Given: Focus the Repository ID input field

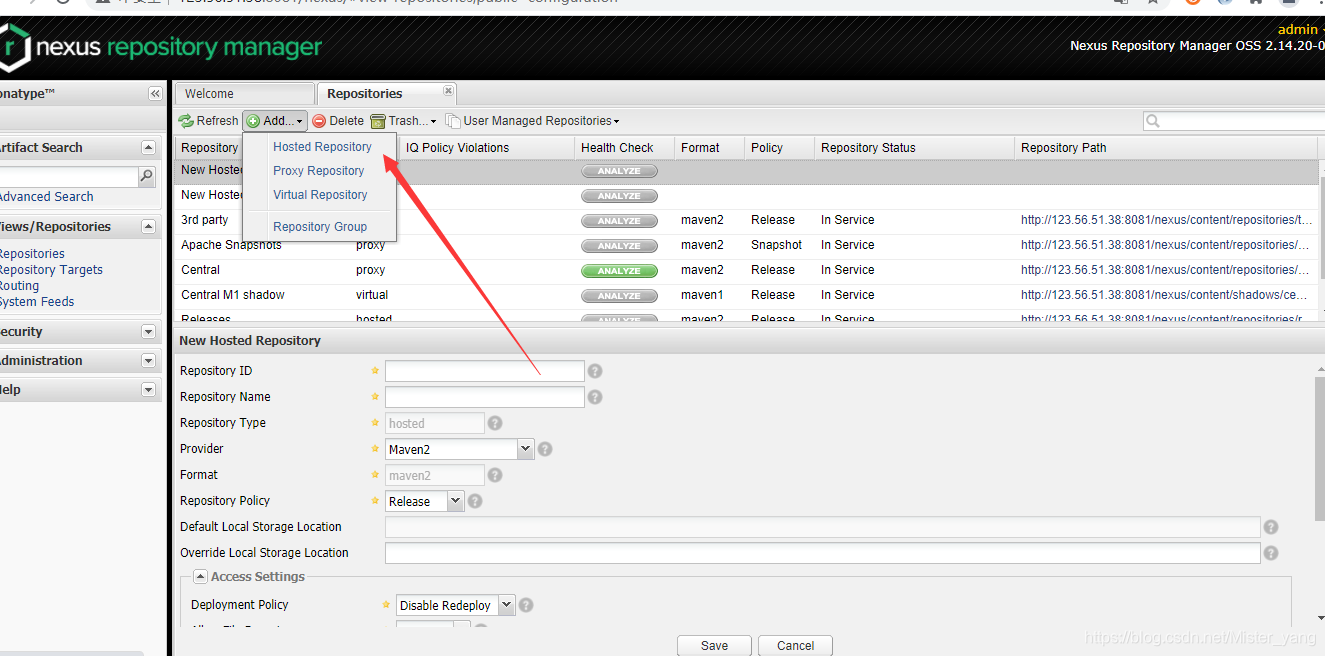Looking at the screenshot, I should (x=484, y=371).
